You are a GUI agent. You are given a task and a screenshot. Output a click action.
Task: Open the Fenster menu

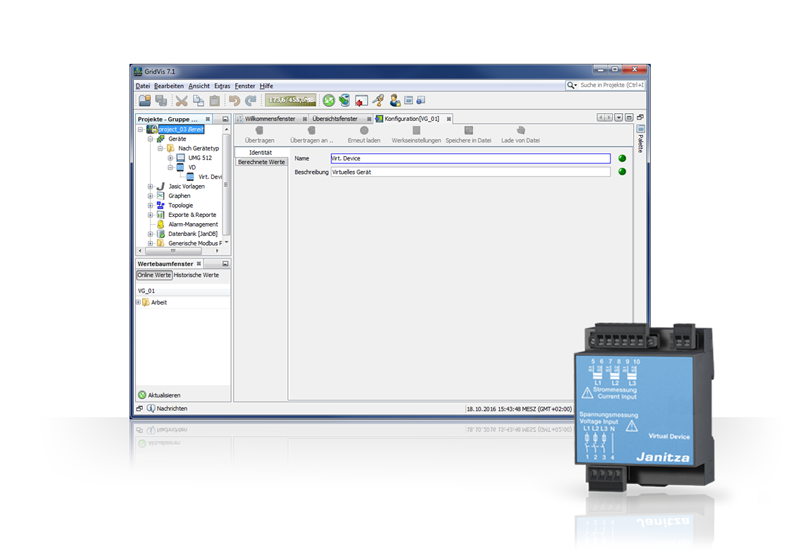(245, 86)
